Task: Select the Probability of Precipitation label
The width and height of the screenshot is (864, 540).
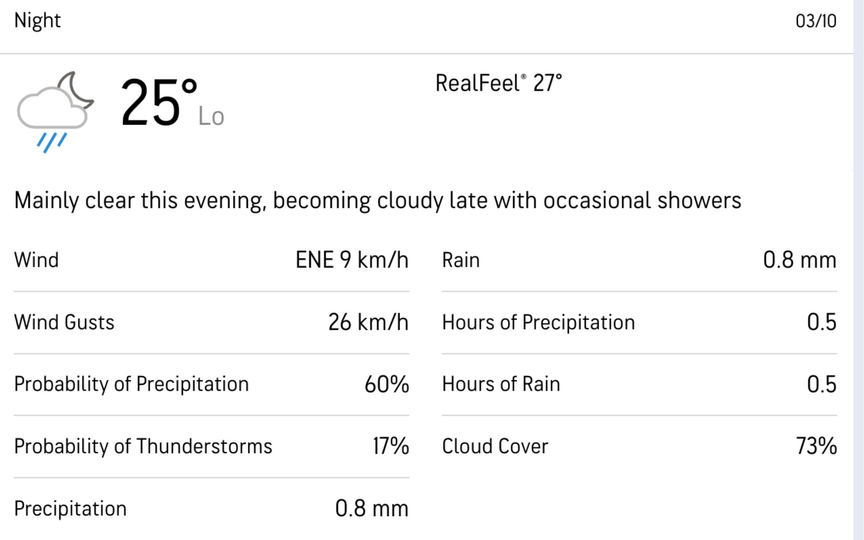Action: click(x=131, y=384)
